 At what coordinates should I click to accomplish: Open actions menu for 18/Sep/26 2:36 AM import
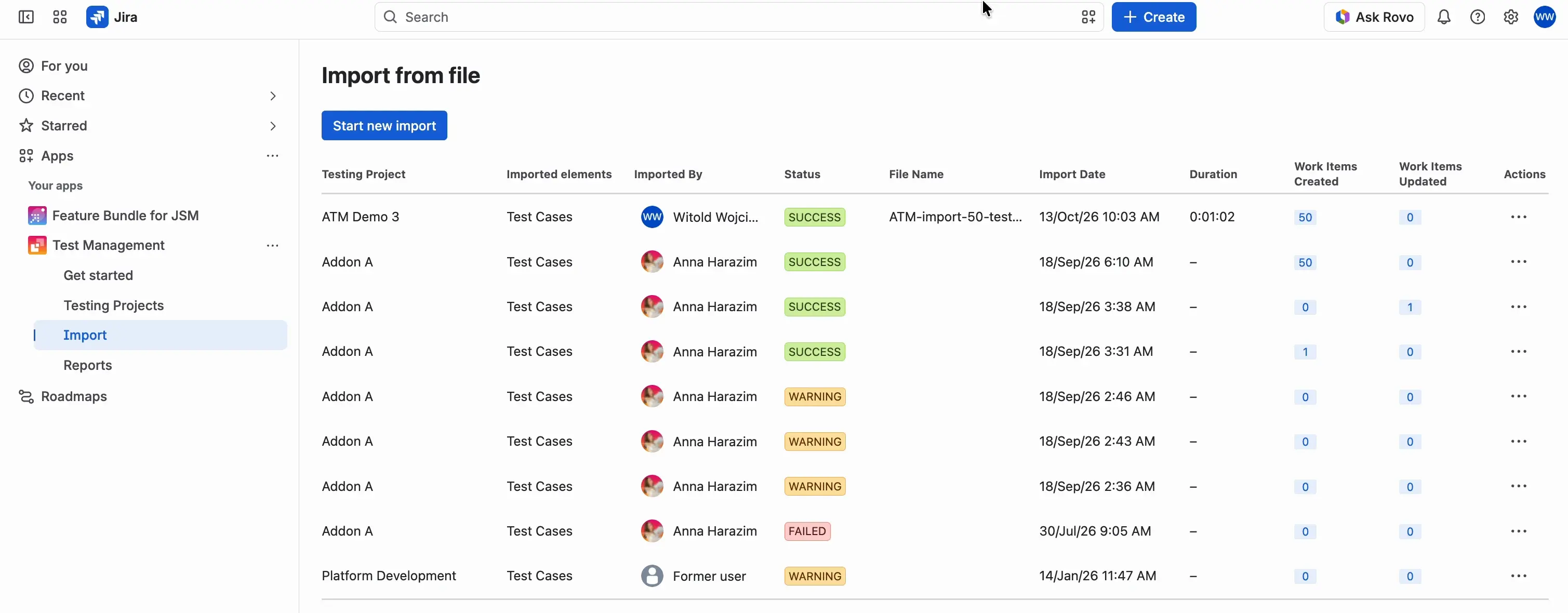click(1519, 486)
